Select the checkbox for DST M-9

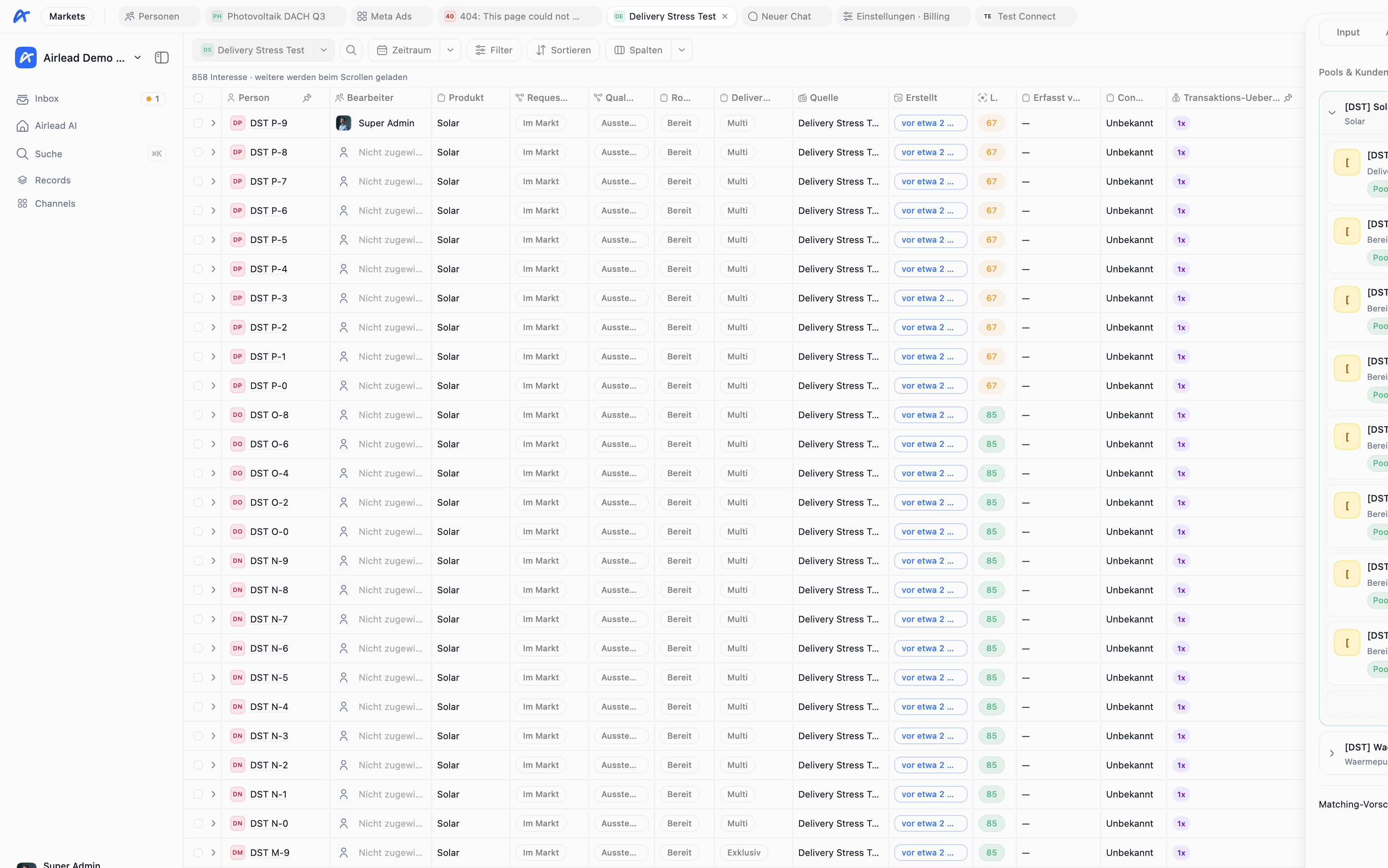(198, 853)
